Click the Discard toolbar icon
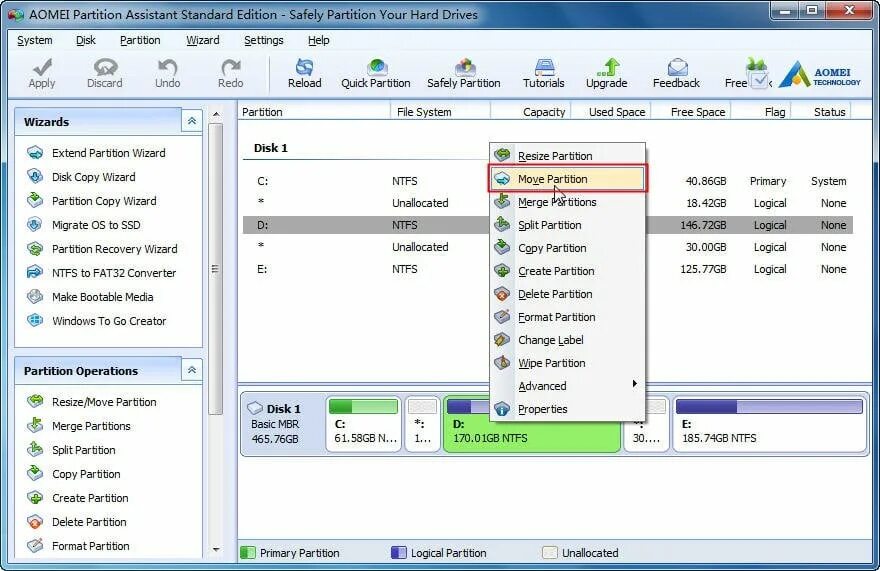The width and height of the screenshot is (880, 571). pyautogui.click(x=104, y=74)
